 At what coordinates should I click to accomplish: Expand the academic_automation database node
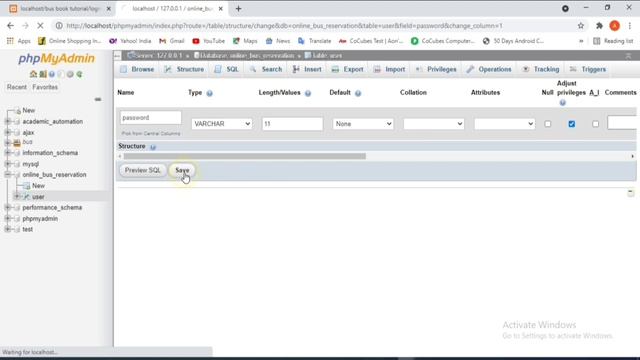(x=7, y=121)
